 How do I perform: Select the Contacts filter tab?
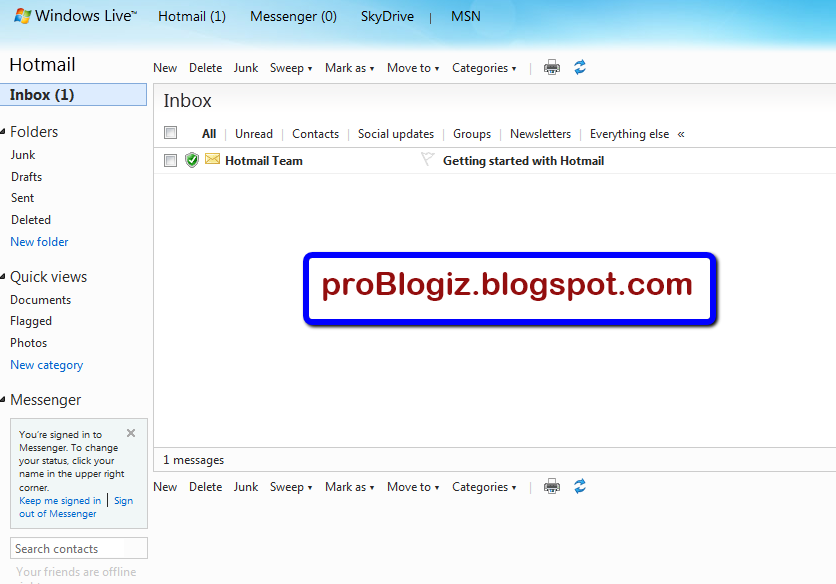coord(315,134)
